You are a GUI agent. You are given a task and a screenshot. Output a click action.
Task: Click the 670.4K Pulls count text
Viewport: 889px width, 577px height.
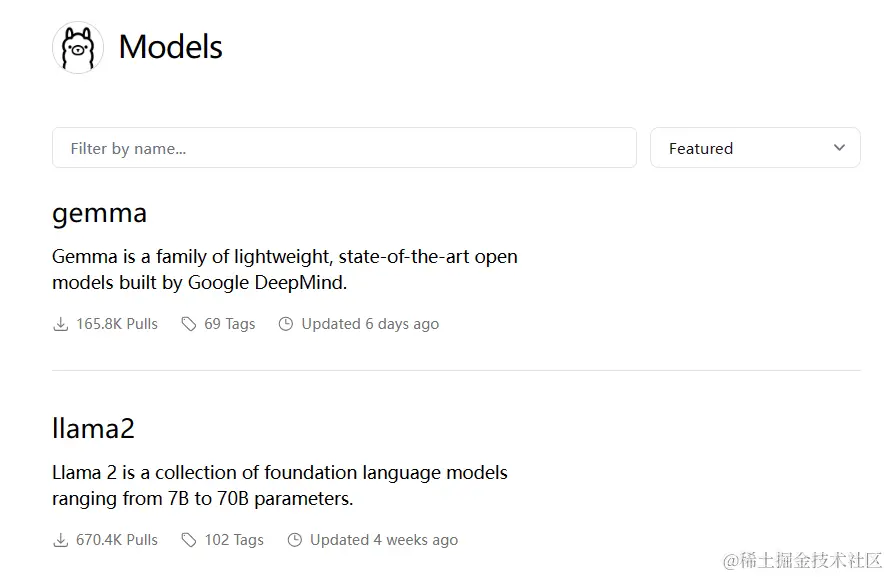117,540
